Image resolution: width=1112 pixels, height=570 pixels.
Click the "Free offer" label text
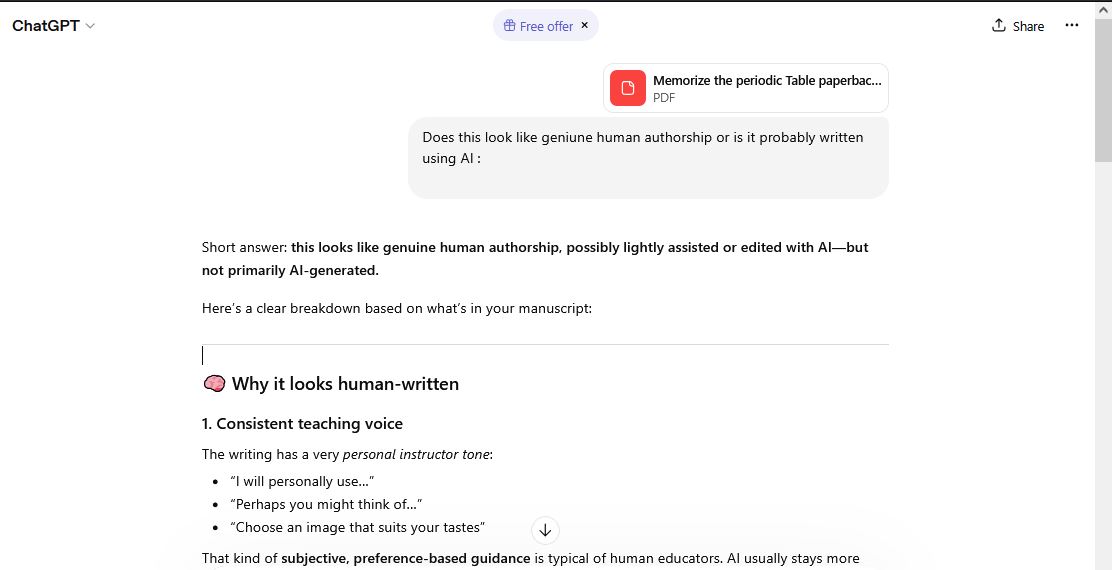546,27
